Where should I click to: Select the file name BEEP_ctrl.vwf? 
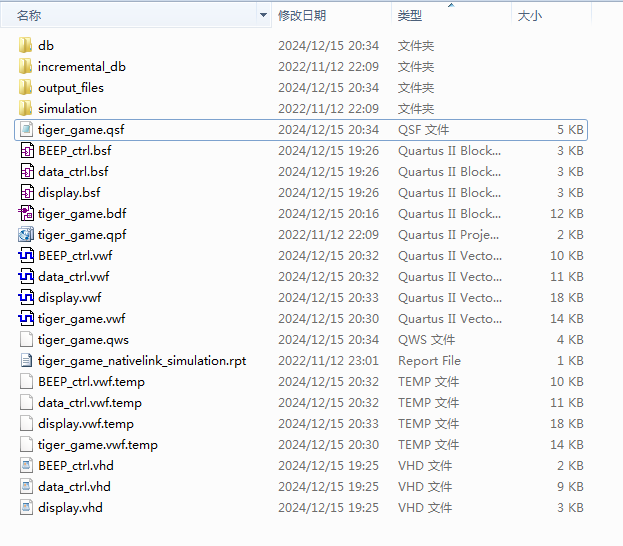75,256
